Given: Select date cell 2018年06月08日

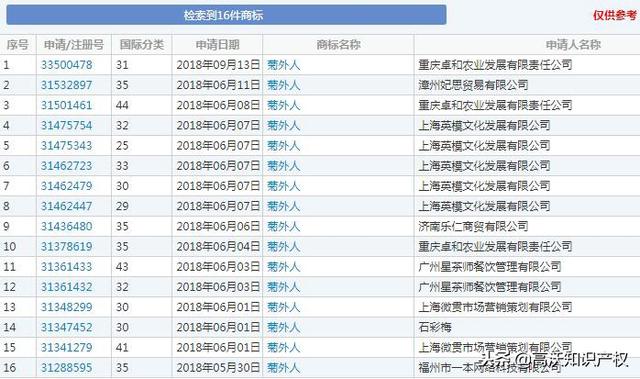Looking at the screenshot, I should [x=218, y=105].
